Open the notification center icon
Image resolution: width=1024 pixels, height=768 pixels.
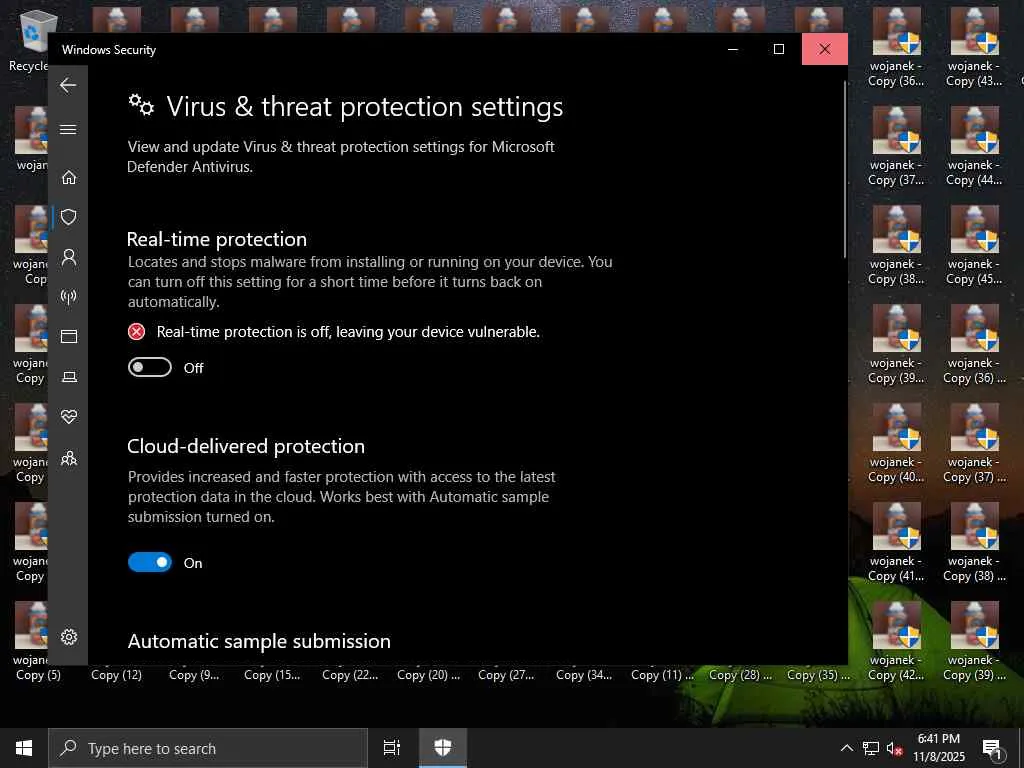click(x=992, y=748)
